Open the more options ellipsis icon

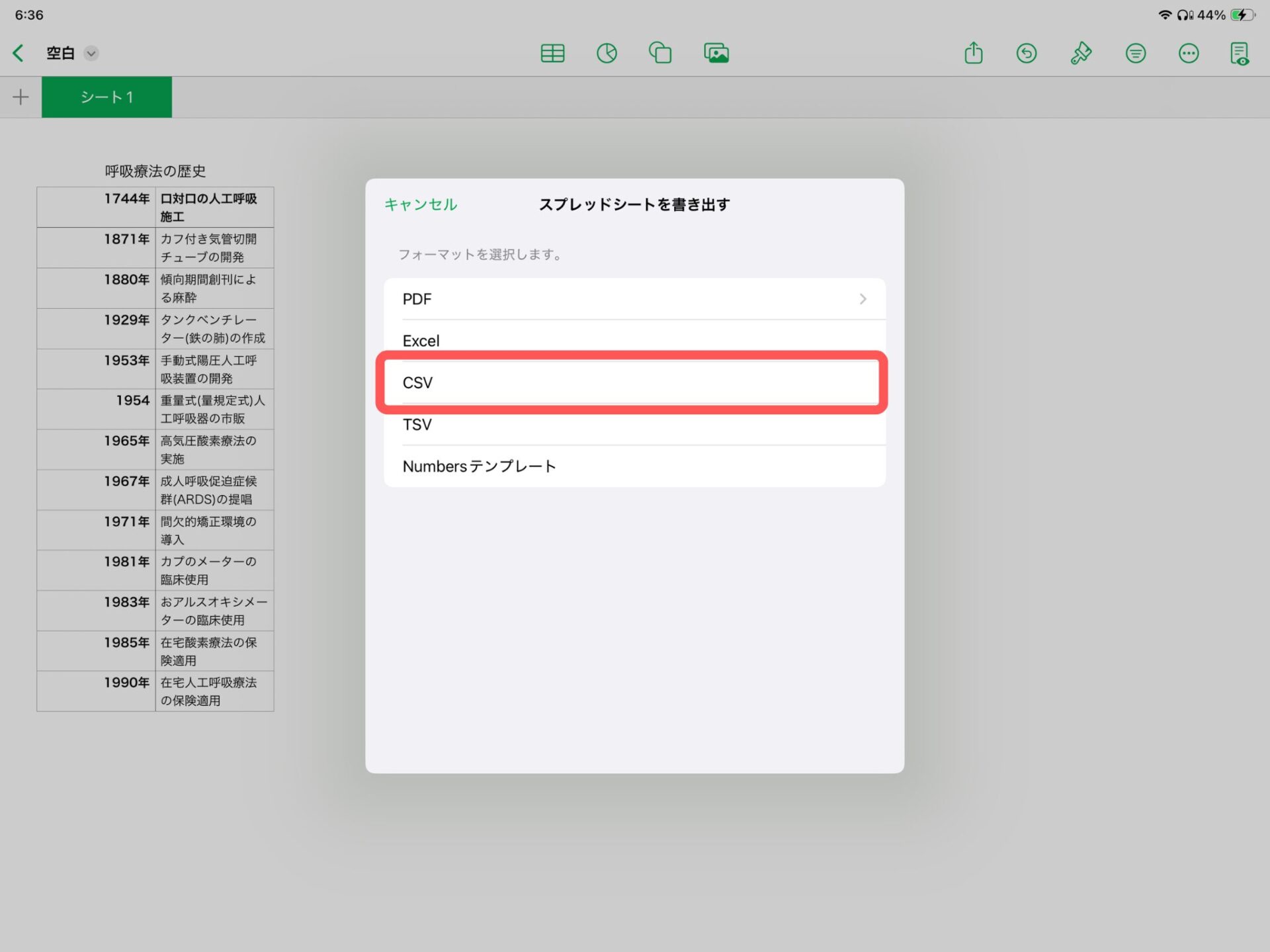[1189, 53]
